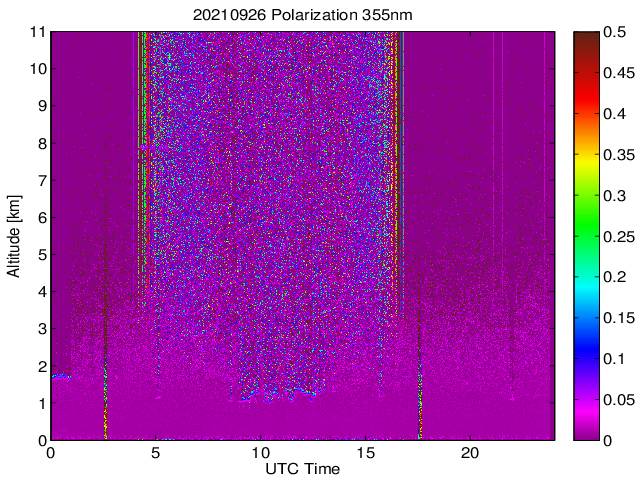The height and width of the screenshot is (480, 640).
Task: Click the 5 tick on the altitude axis
Action: [x=42, y=254]
